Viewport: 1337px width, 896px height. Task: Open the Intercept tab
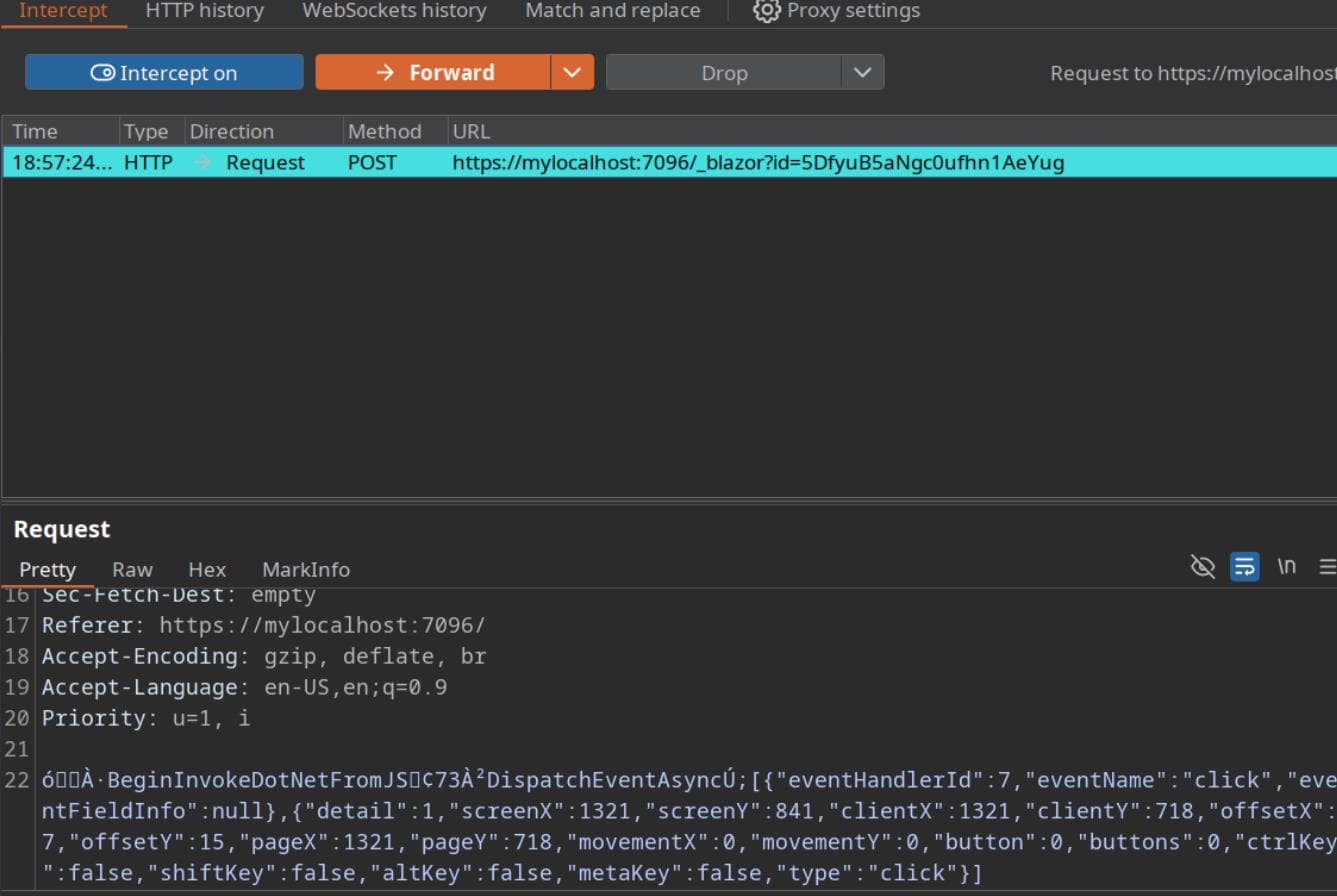[x=63, y=11]
